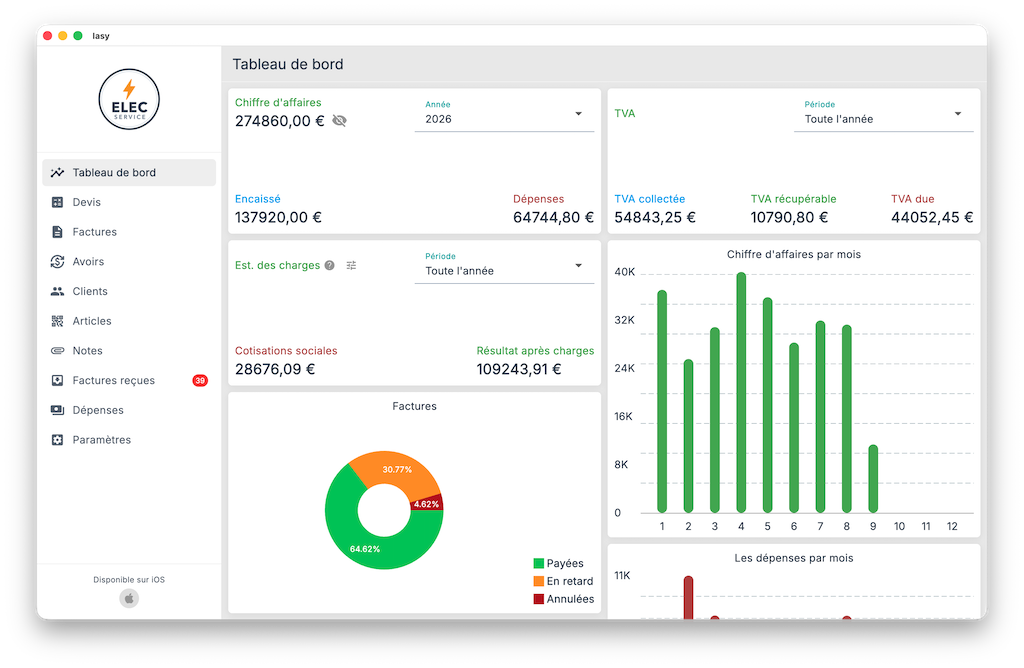Click the Apple iOS download icon
The height and width of the screenshot is (668, 1024).
tap(129, 598)
